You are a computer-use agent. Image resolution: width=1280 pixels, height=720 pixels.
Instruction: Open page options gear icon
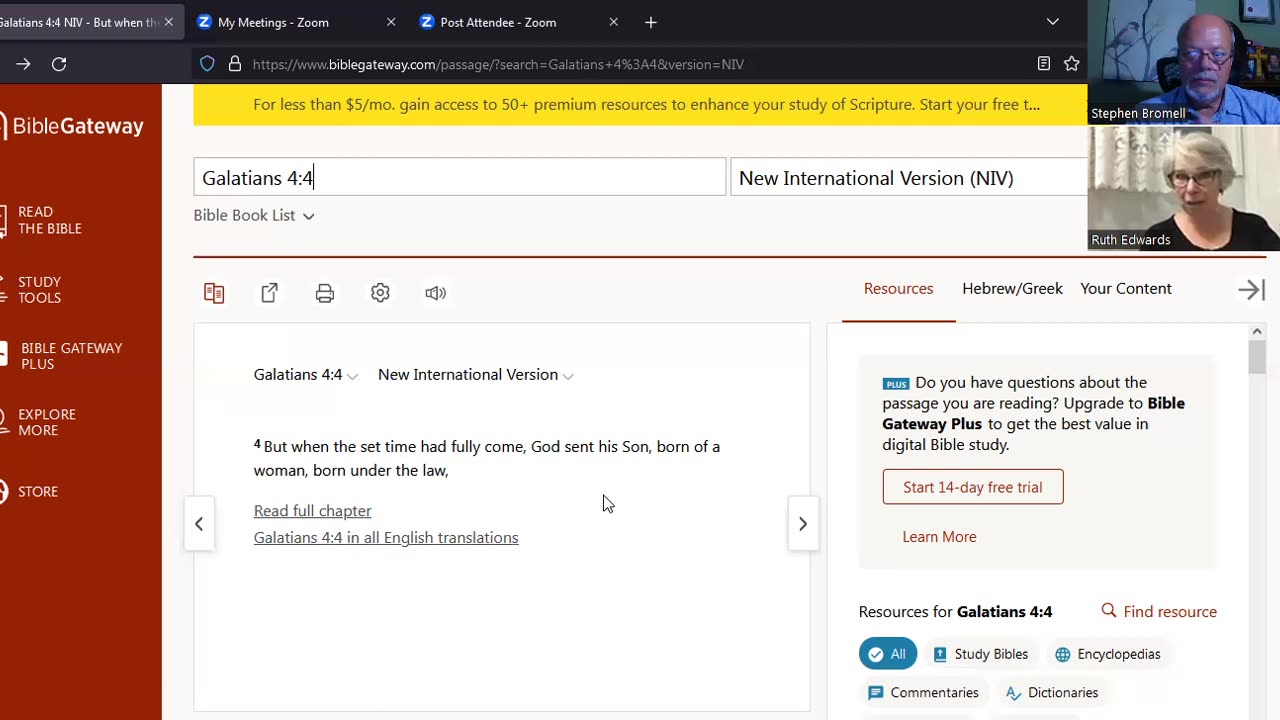coord(380,293)
